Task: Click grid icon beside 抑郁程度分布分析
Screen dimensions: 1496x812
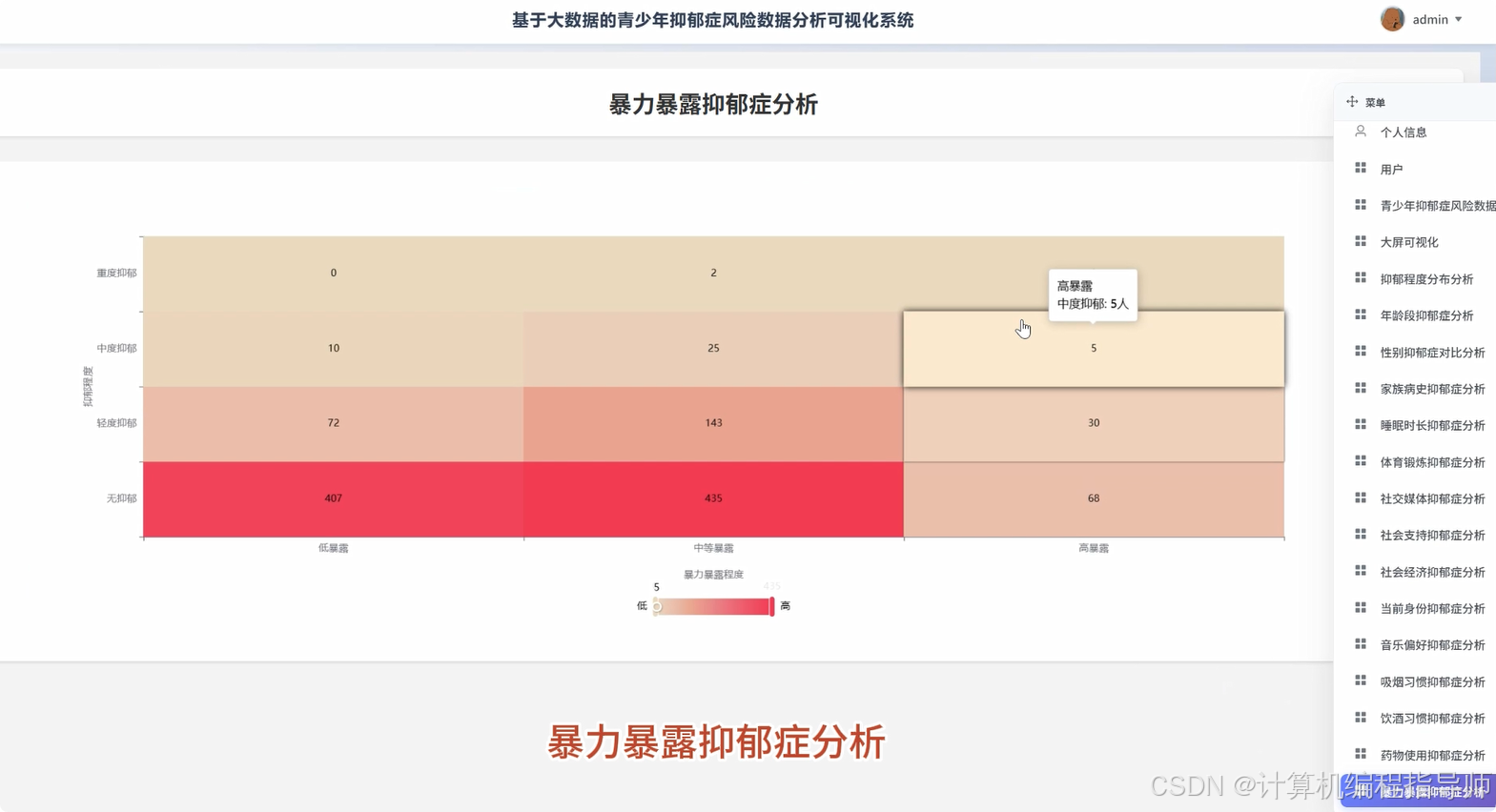Action: [1361, 278]
